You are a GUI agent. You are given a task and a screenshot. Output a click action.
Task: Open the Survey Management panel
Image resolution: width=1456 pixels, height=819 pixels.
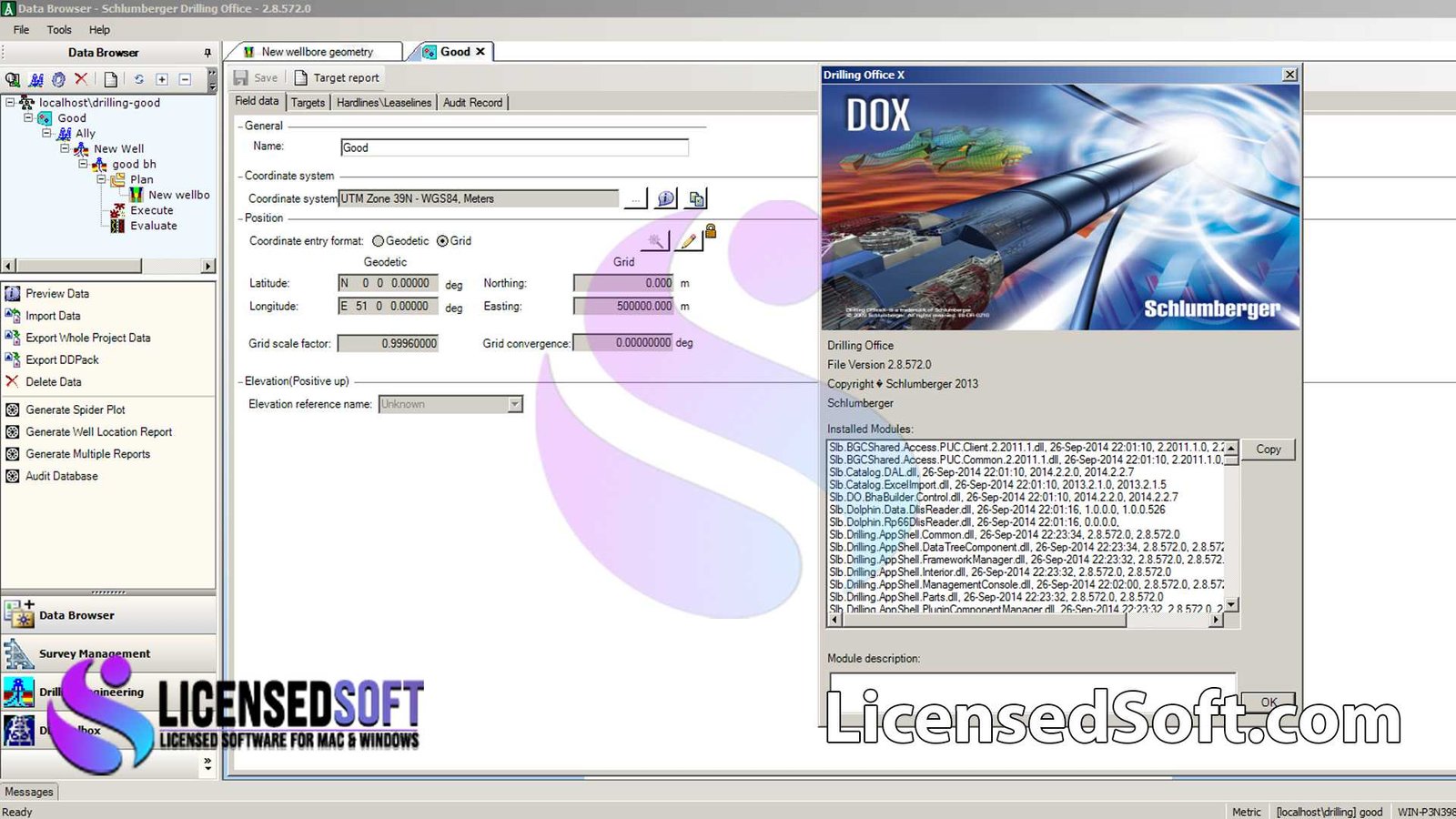[94, 652]
